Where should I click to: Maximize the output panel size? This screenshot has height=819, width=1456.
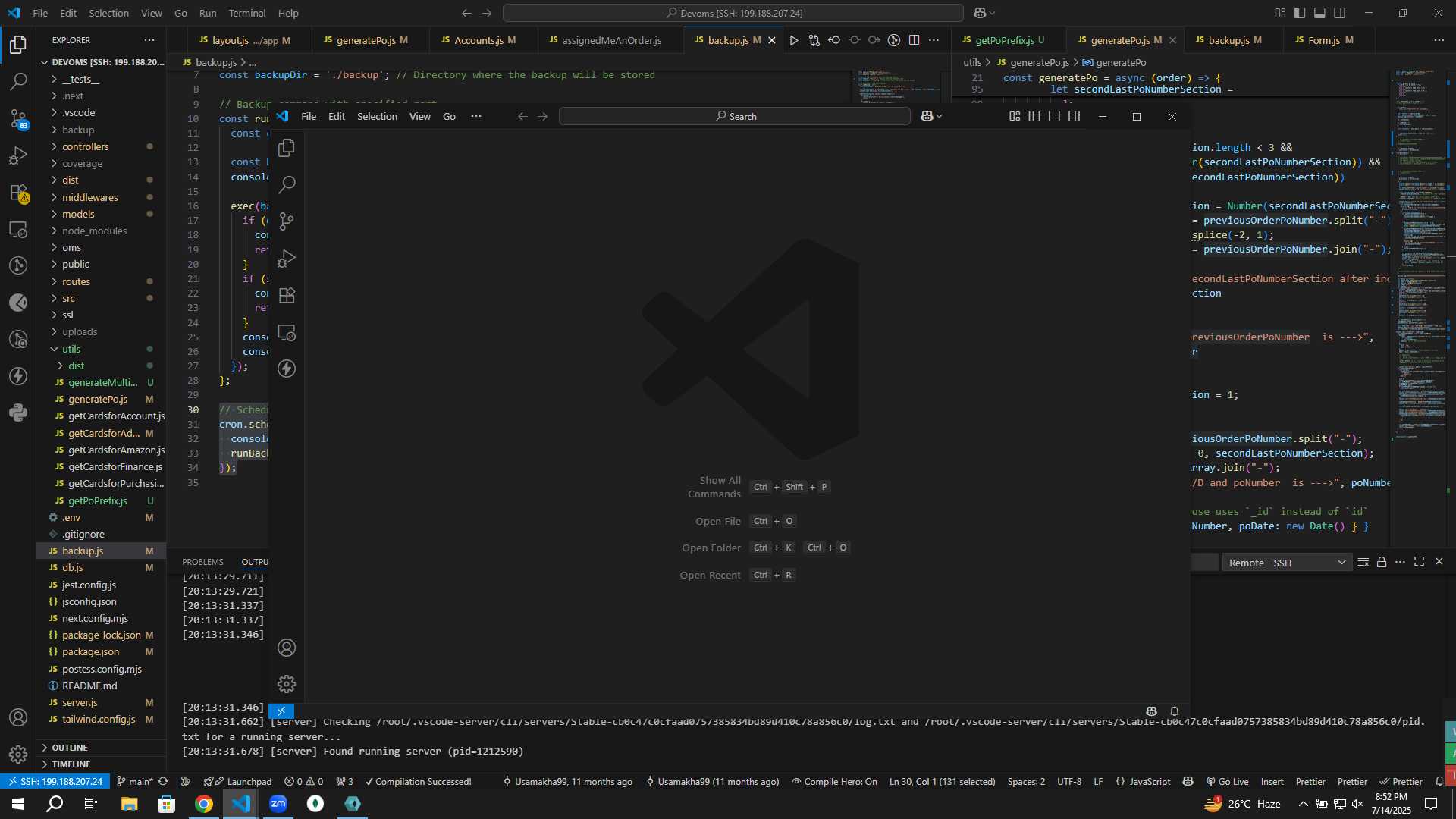click(x=1420, y=562)
